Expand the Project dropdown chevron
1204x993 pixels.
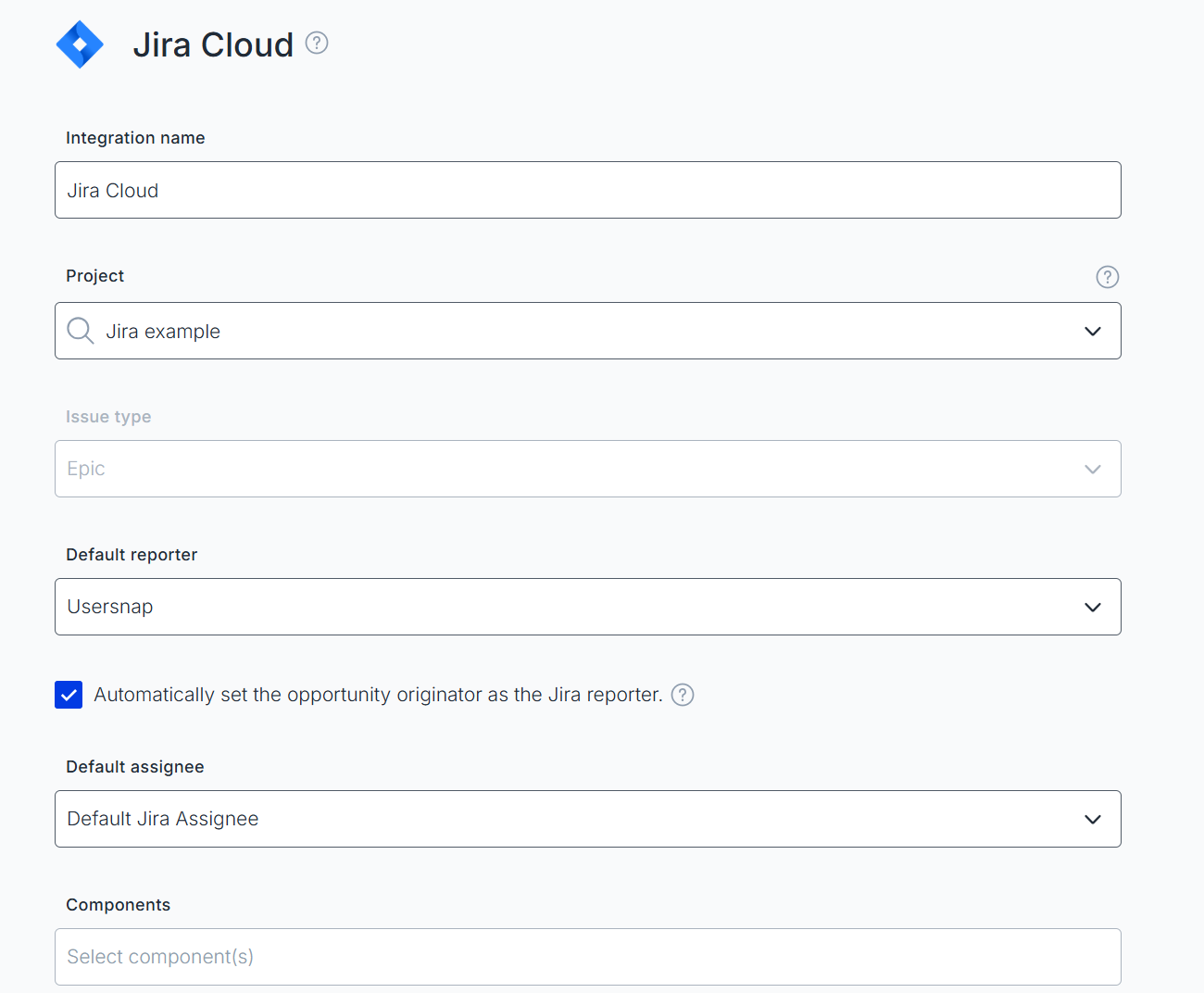(1093, 331)
